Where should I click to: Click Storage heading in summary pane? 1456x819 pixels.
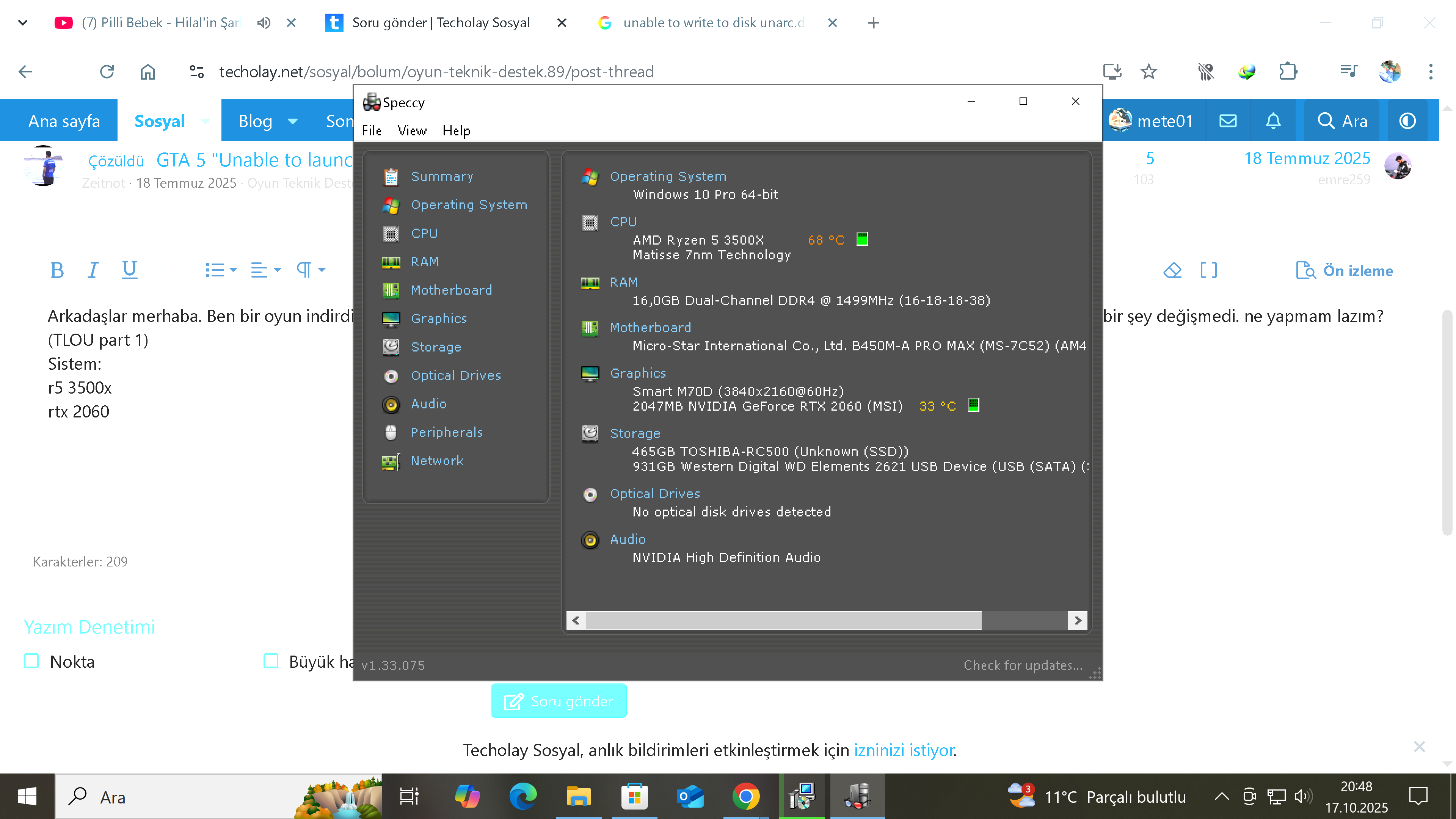point(635,433)
